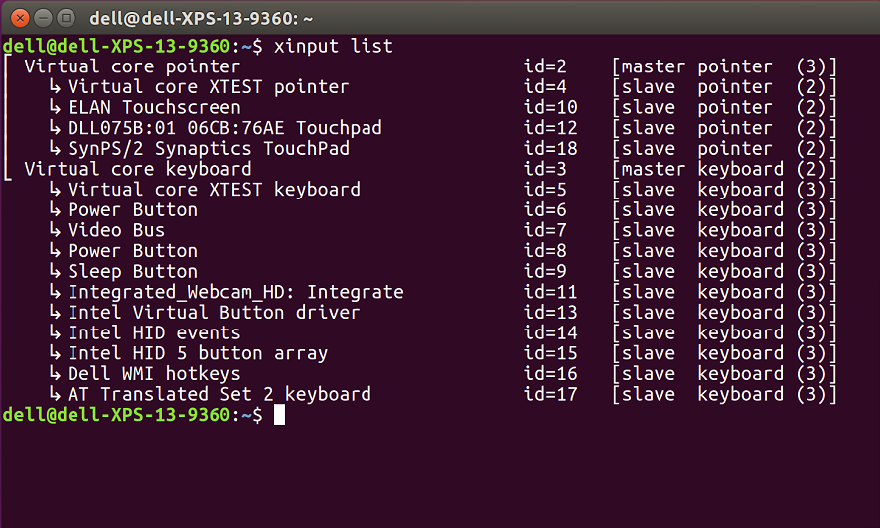This screenshot has width=880, height=528.
Task: Click the "DLL075B:01 06CB:76AE Touchpad" entry
Action: pos(224,128)
